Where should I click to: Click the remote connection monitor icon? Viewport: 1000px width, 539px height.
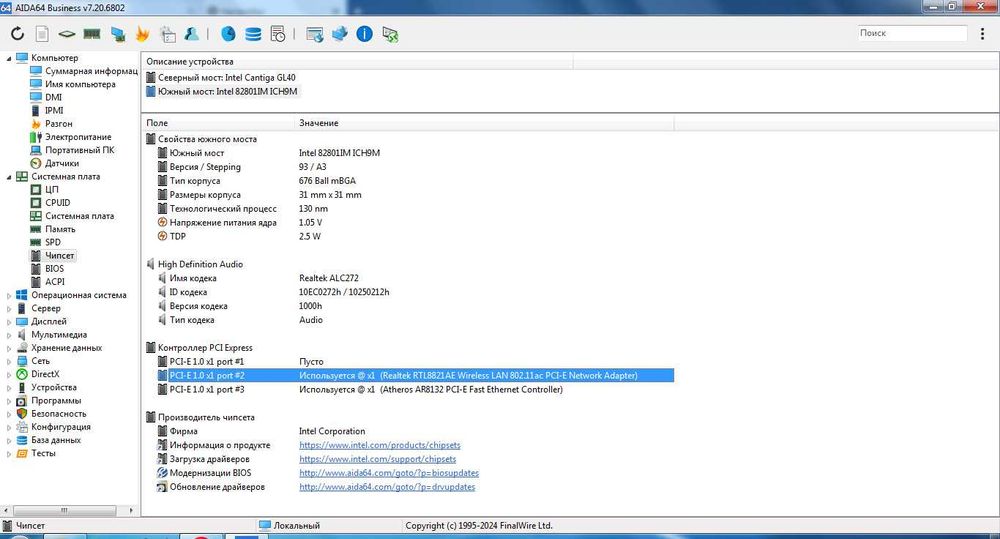[x=390, y=34]
